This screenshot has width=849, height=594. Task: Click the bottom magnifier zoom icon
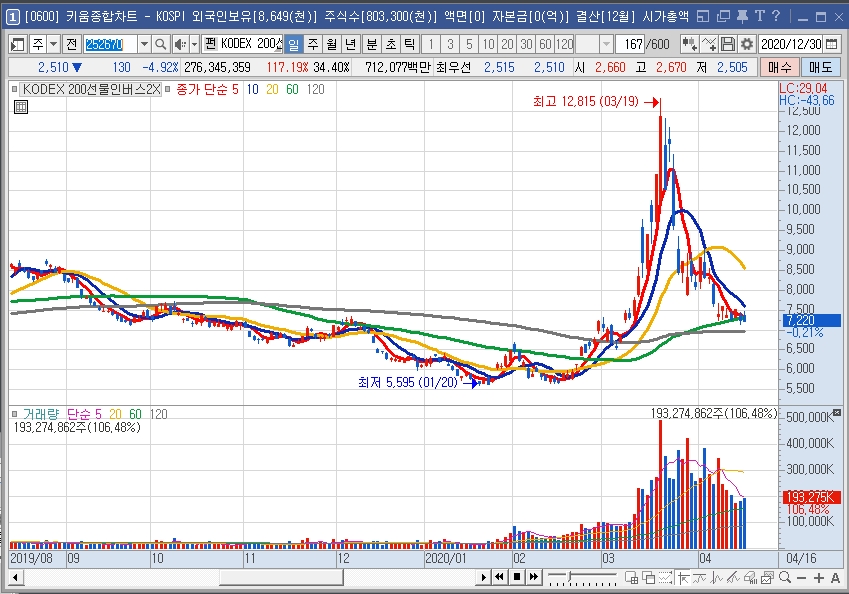coord(785,578)
